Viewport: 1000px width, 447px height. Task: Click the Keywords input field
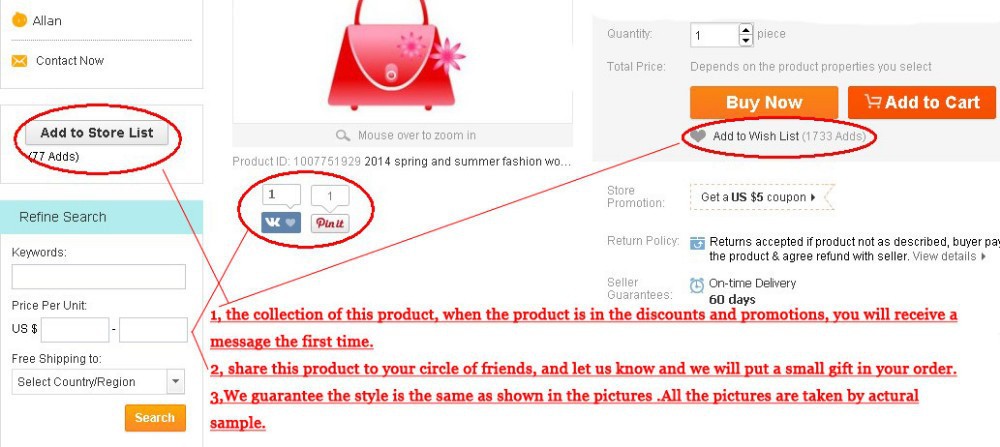pos(98,277)
